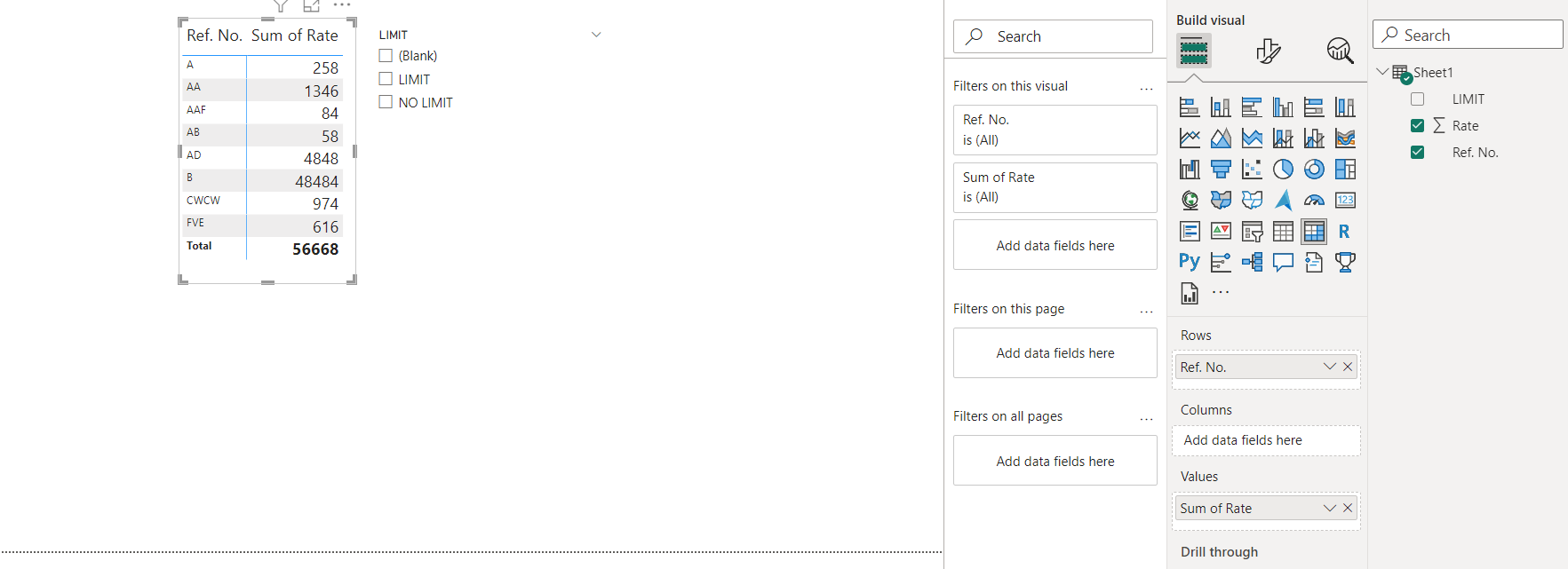Untick the Ref. No. field in Sheet1
The height and width of the screenshot is (569, 1568).
(x=1418, y=153)
